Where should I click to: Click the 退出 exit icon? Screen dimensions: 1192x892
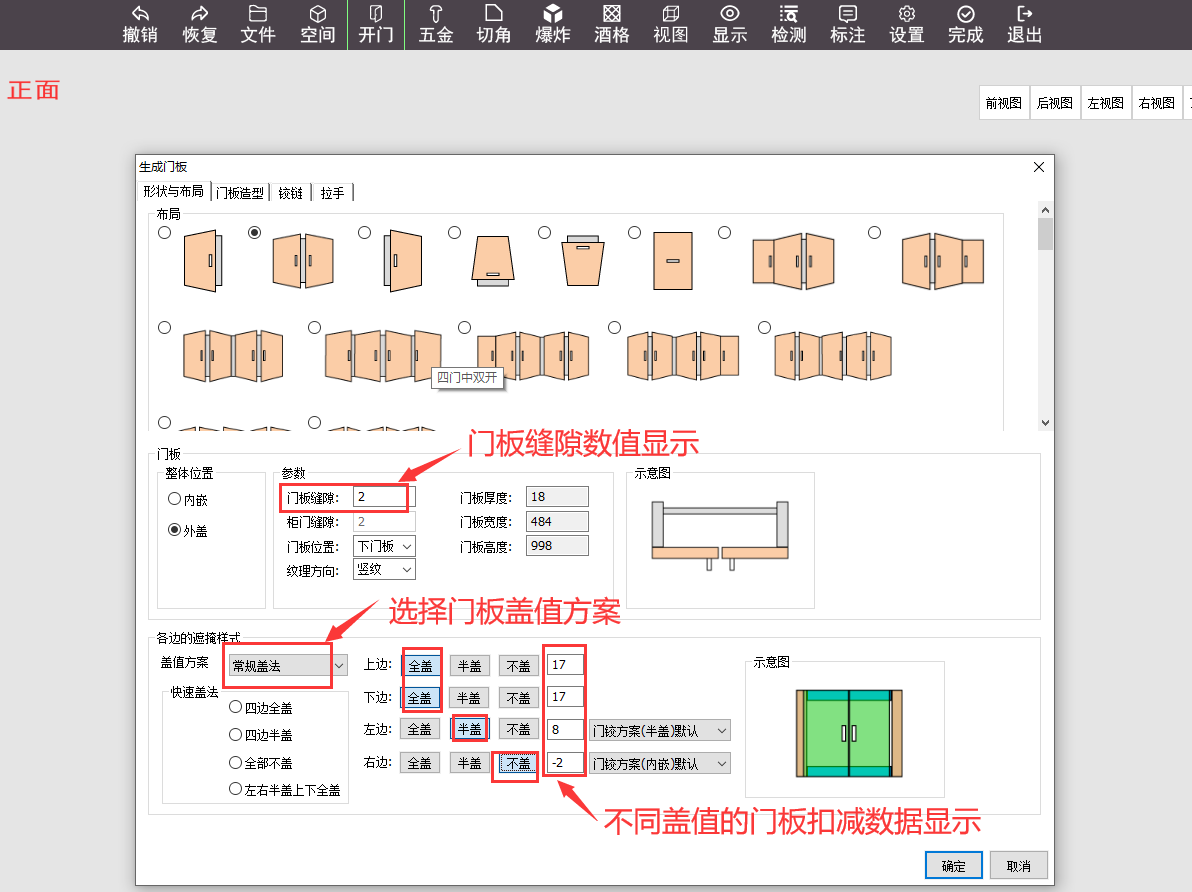click(1024, 24)
